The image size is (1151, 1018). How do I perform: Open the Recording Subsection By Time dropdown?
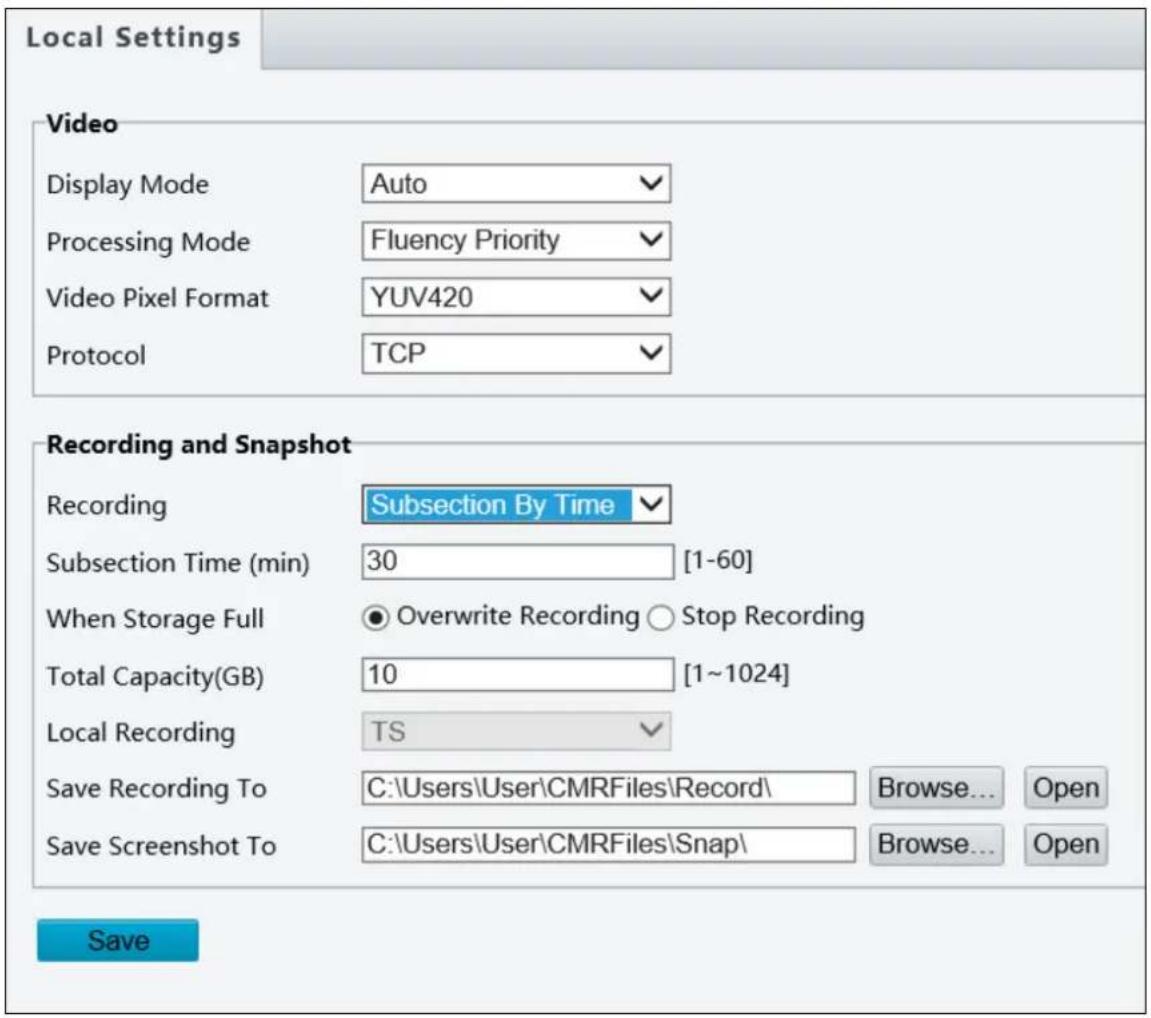tap(516, 504)
